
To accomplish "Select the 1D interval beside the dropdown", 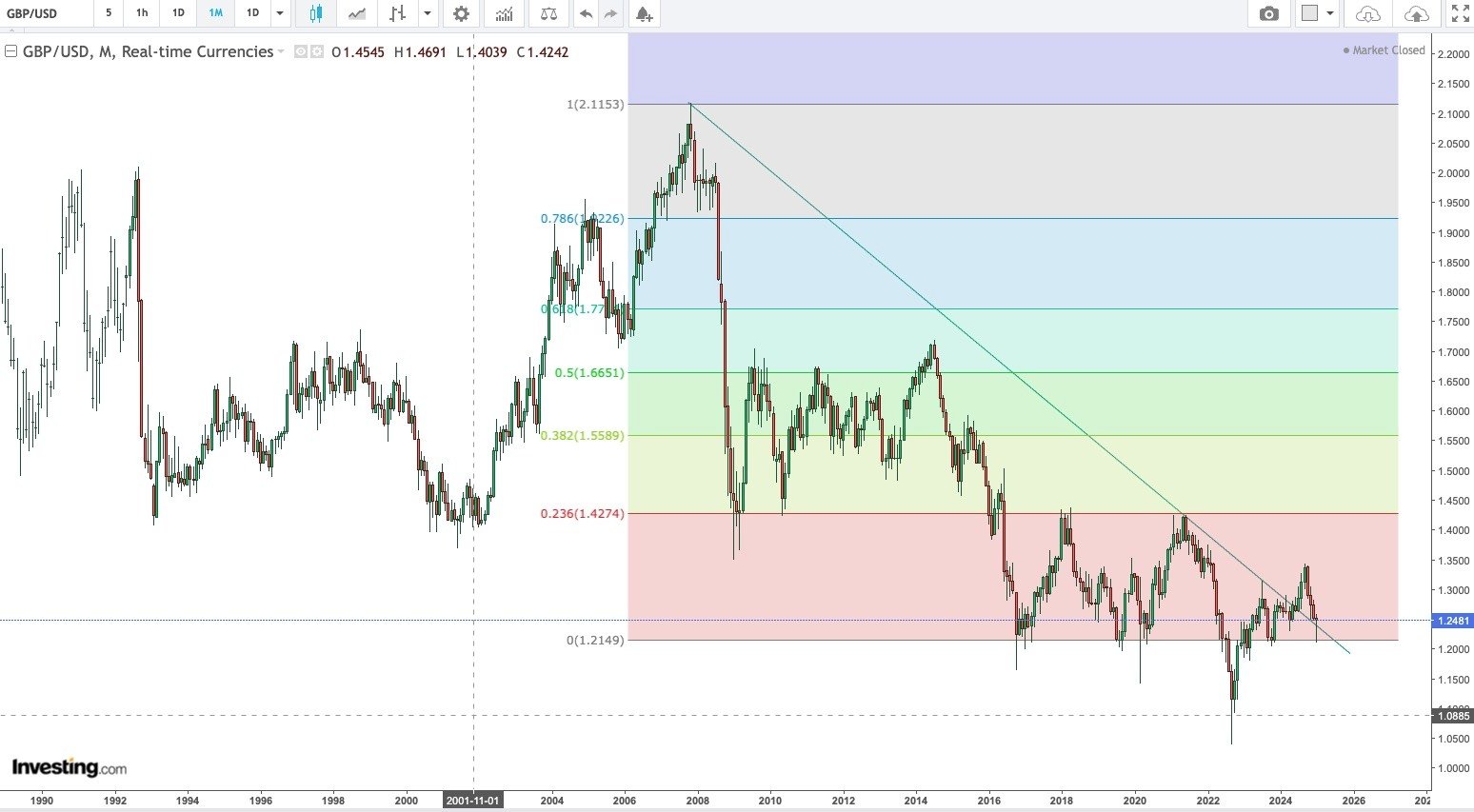I will 252,13.
